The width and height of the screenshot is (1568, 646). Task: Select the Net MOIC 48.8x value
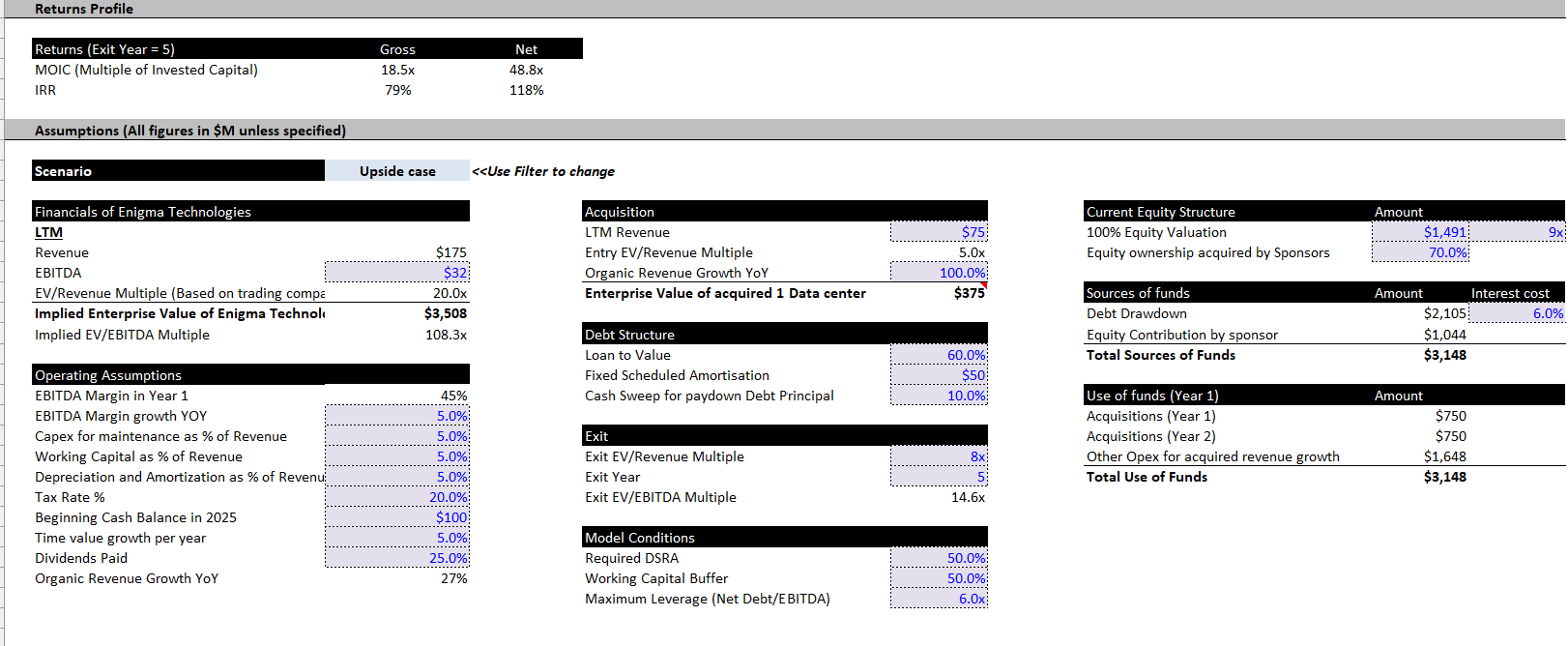click(526, 70)
